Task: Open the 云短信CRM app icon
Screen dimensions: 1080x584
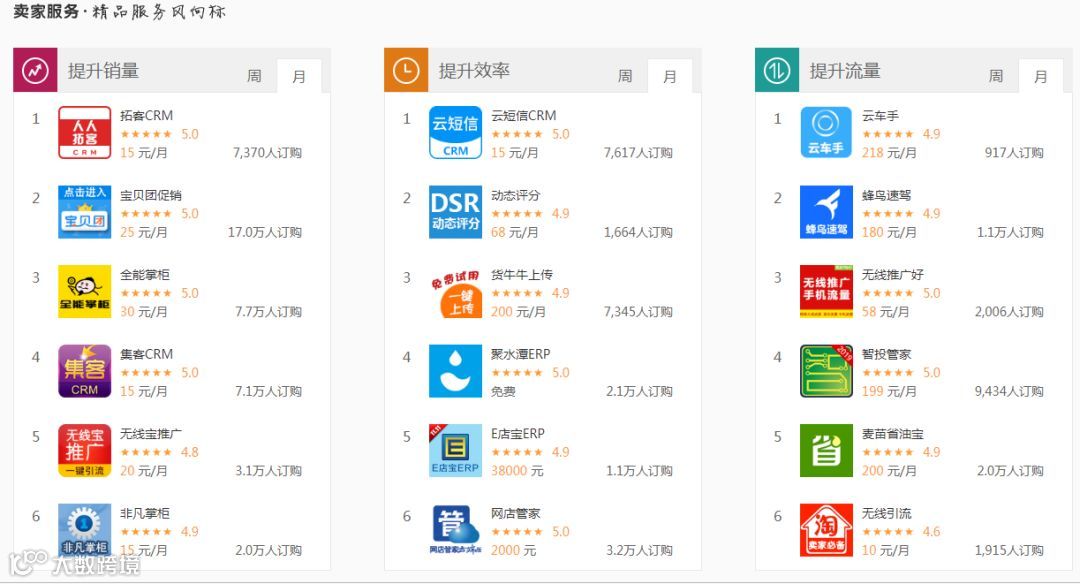Action: pyautogui.click(x=455, y=132)
